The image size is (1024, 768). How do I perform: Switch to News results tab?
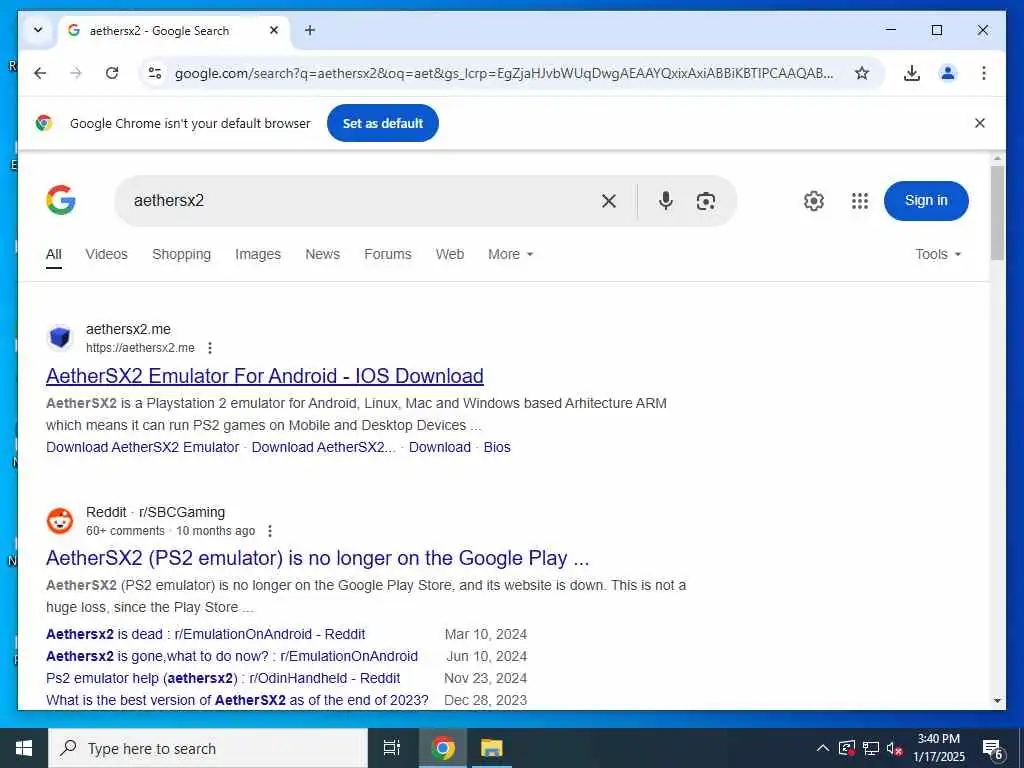click(323, 254)
